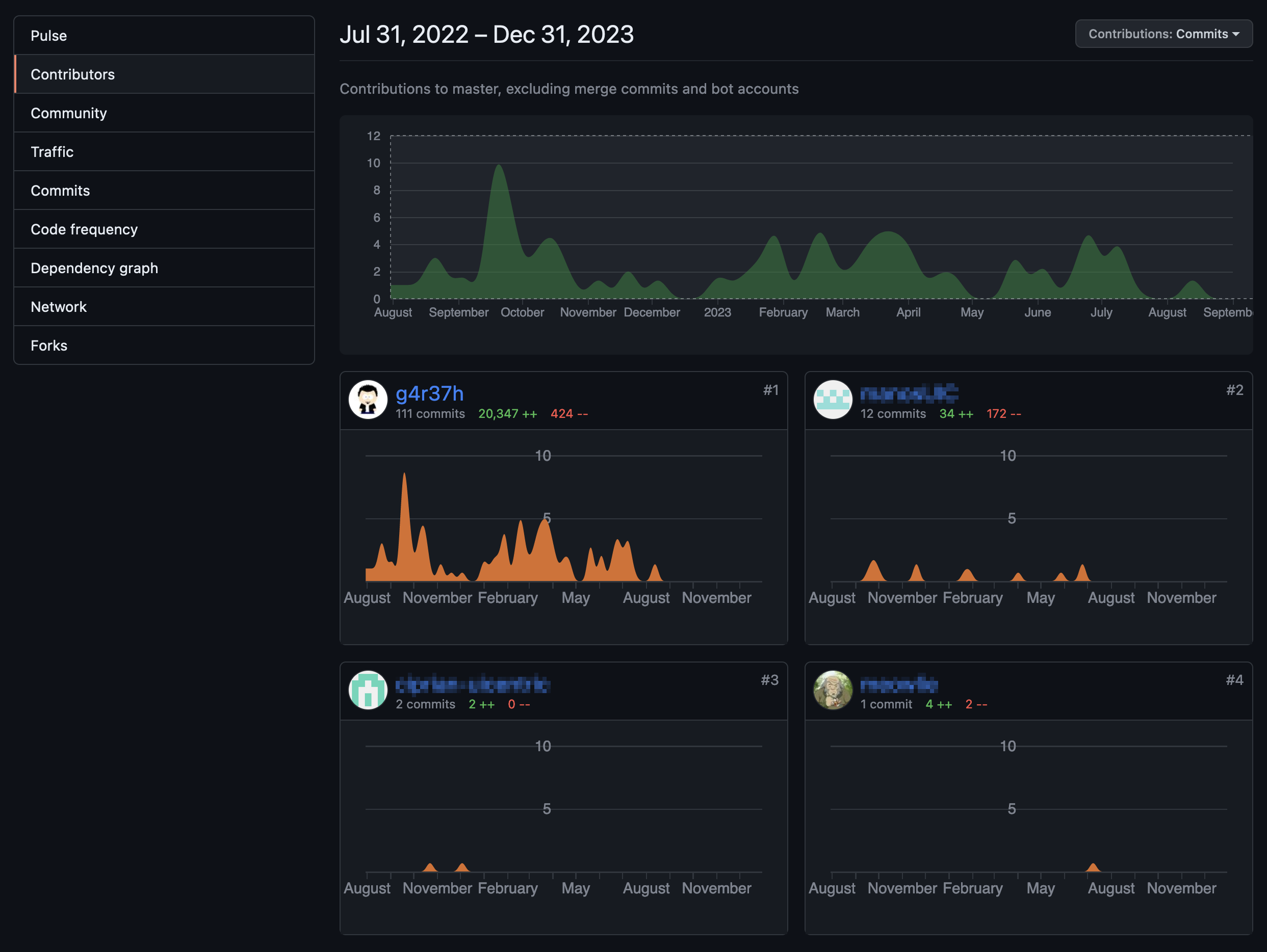Image resolution: width=1267 pixels, height=952 pixels.
Task: Open the Pulse insights page
Action: point(48,36)
